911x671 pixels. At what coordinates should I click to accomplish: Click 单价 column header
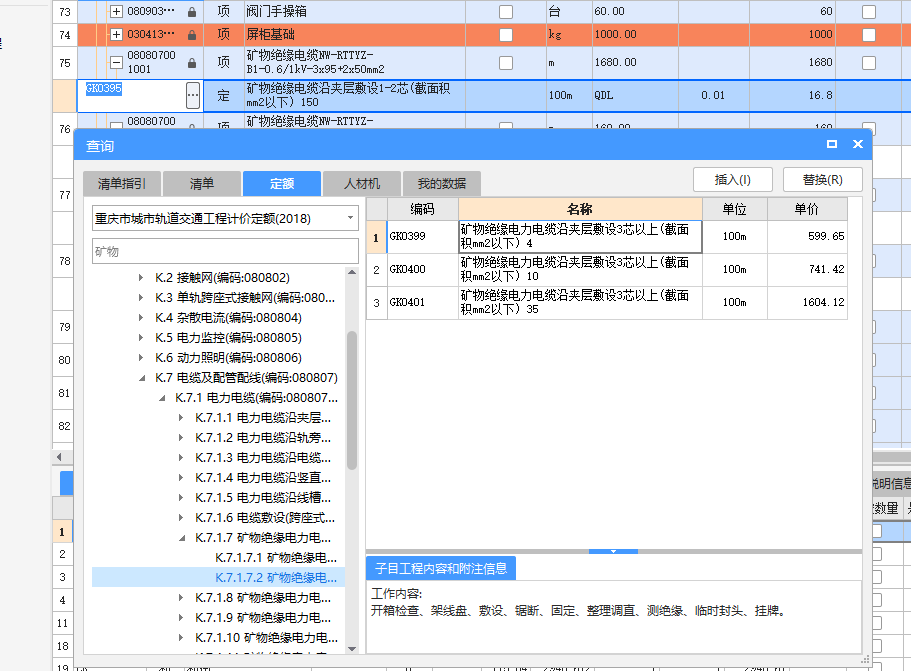click(x=806, y=209)
